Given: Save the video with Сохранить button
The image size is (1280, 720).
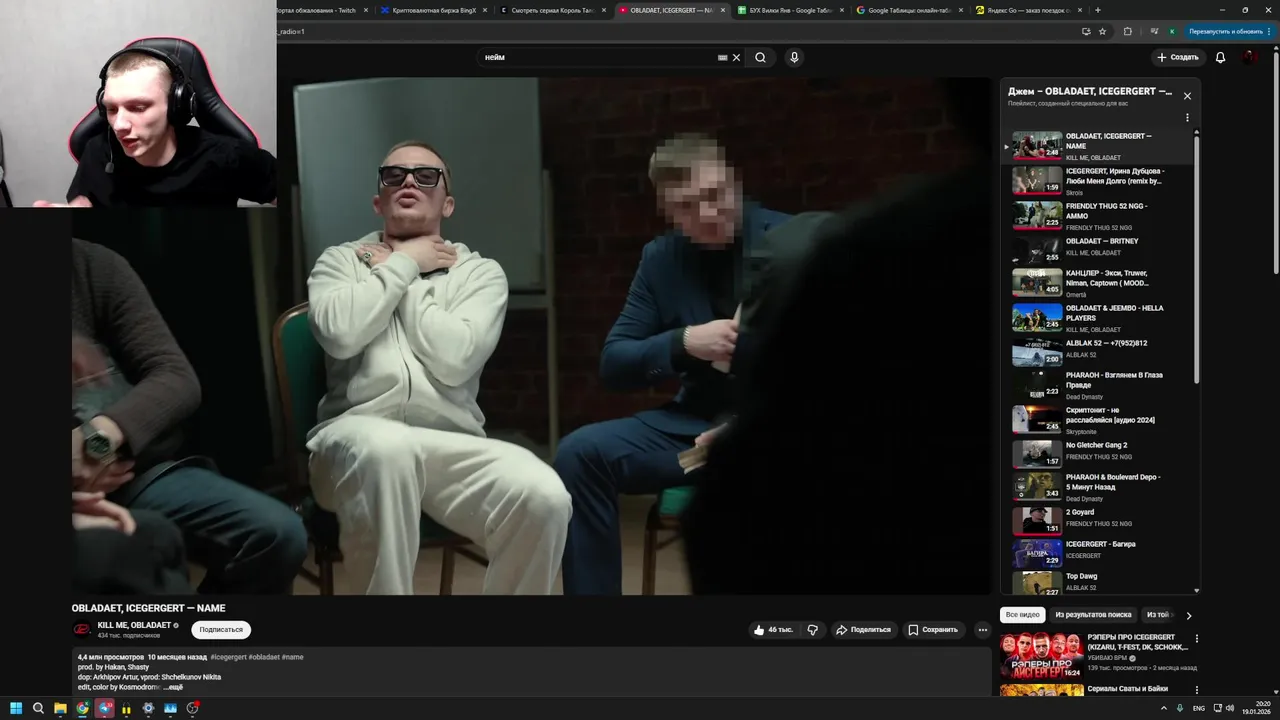Looking at the screenshot, I should tap(933, 630).
